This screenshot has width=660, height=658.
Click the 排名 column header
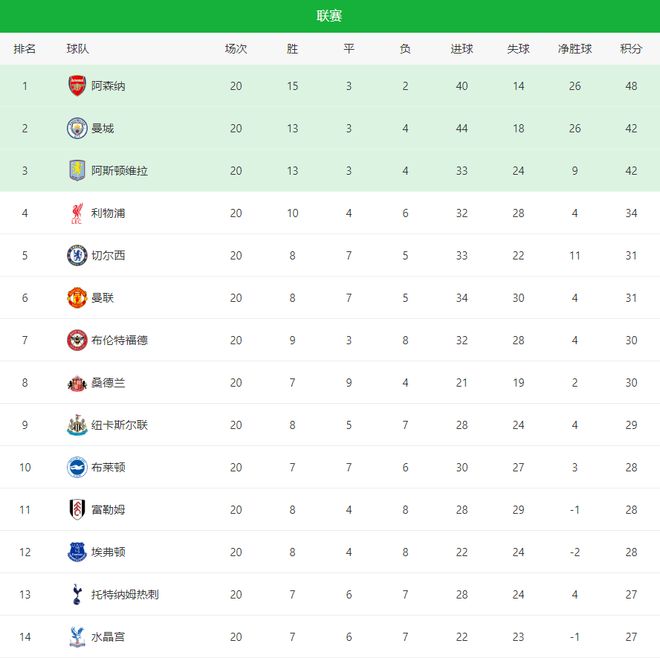click(x=25, y=49)
